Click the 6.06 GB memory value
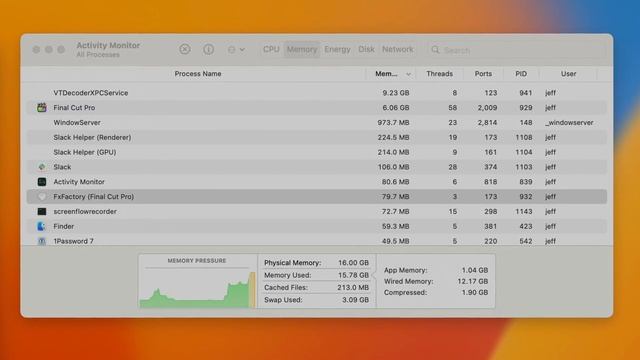Viewport: 640px width, 360px height. pos(396,108)
